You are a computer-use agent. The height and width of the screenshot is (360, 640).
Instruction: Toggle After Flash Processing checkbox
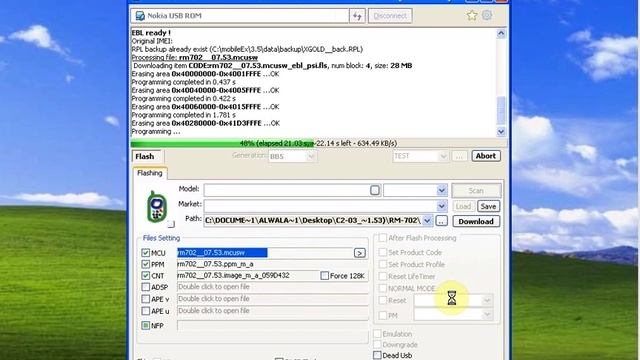point(382,238)
